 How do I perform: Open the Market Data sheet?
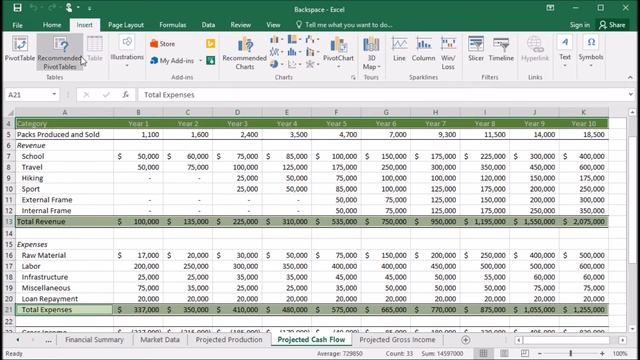[160, 340]
